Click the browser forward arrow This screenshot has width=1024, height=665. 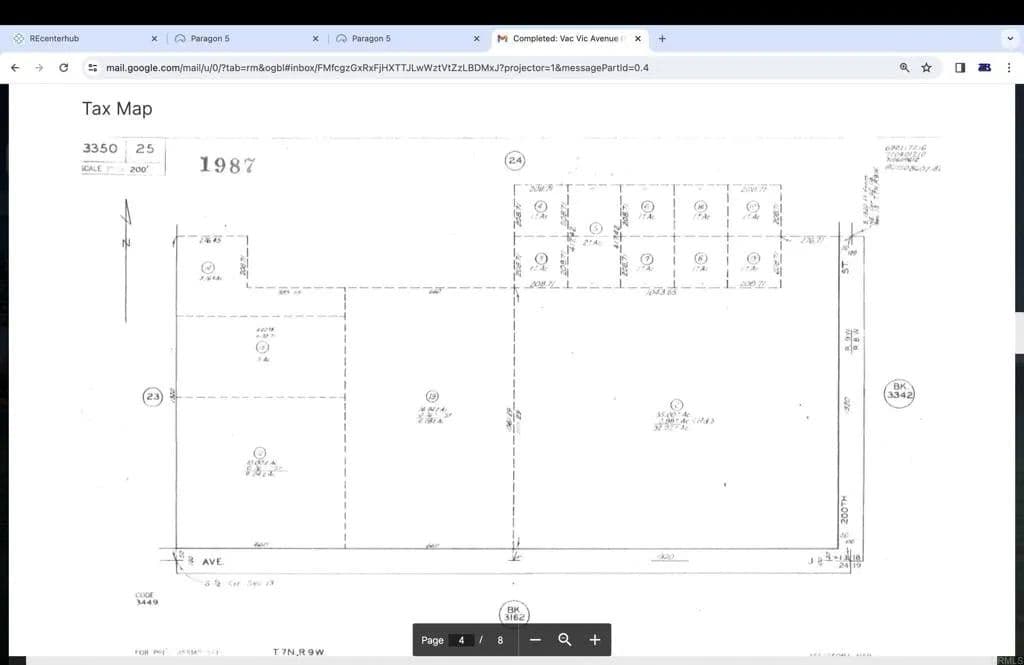[x=39, y=68]
